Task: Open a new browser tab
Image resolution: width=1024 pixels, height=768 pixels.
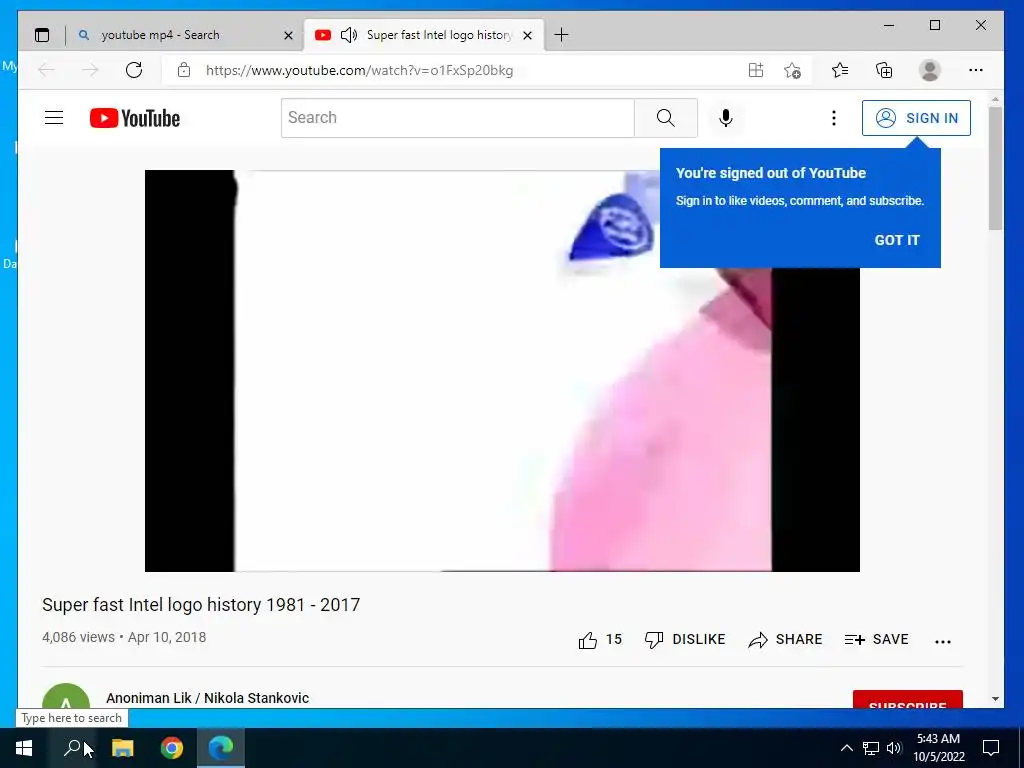Action: click(561, 35)
